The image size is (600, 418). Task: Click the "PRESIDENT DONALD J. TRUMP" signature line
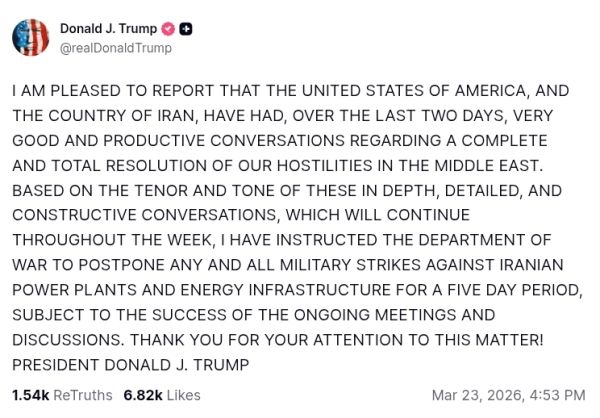(116, 365)
